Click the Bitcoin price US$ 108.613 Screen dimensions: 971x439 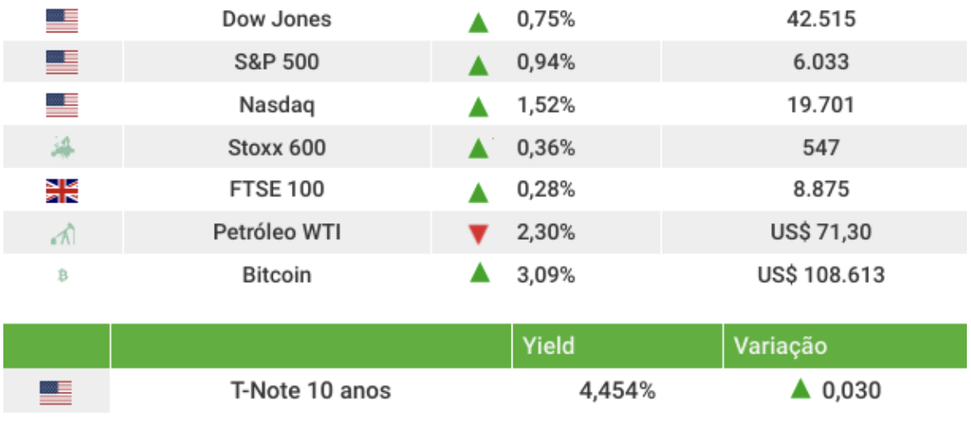coord(820,274)
